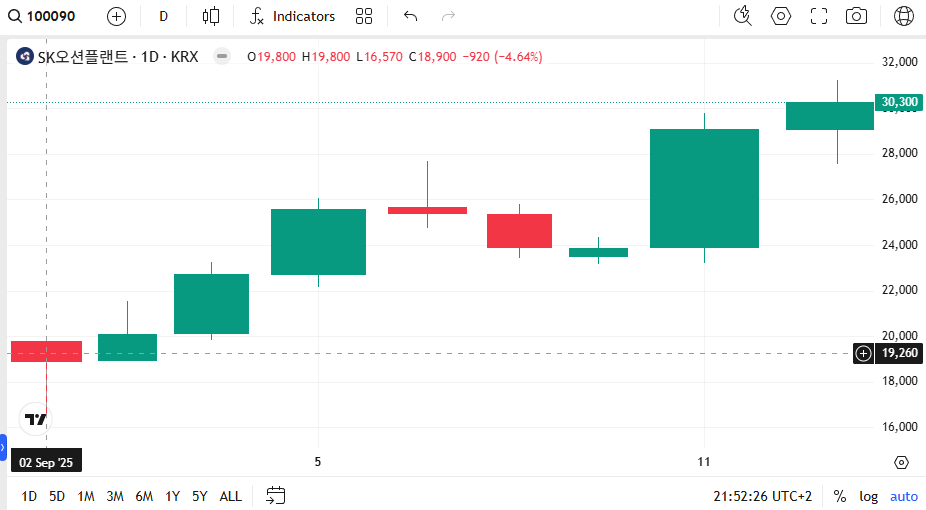Open the go-to-date calendar icon

coord(275,496)
